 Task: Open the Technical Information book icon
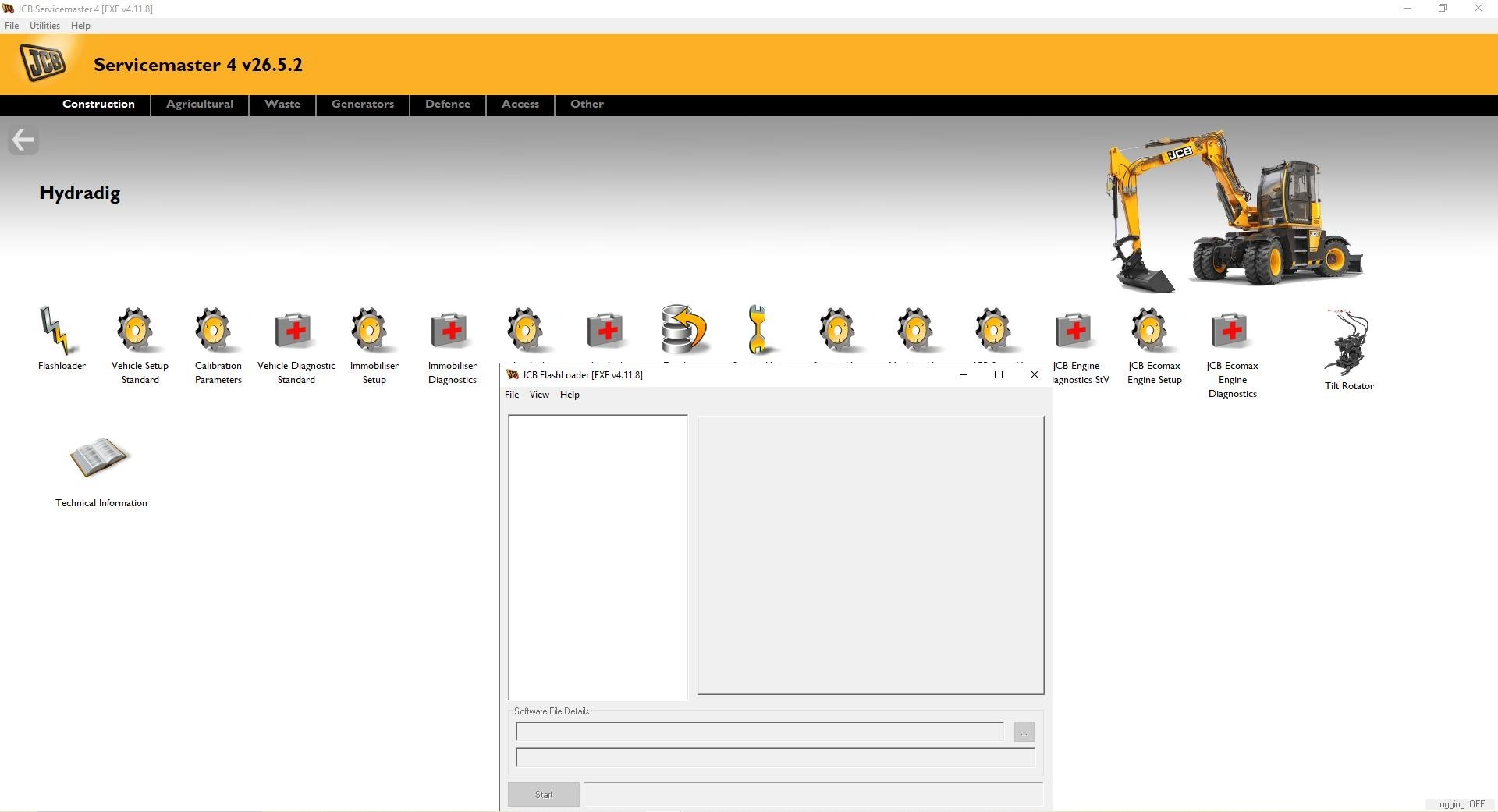[x=99, y=458]
